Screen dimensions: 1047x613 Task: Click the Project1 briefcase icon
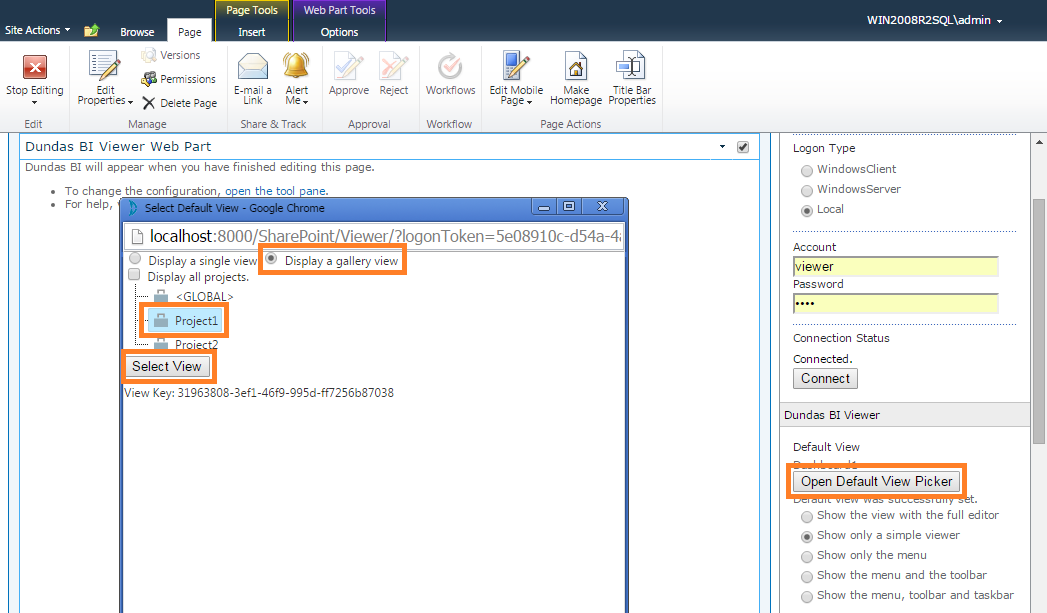160,321
